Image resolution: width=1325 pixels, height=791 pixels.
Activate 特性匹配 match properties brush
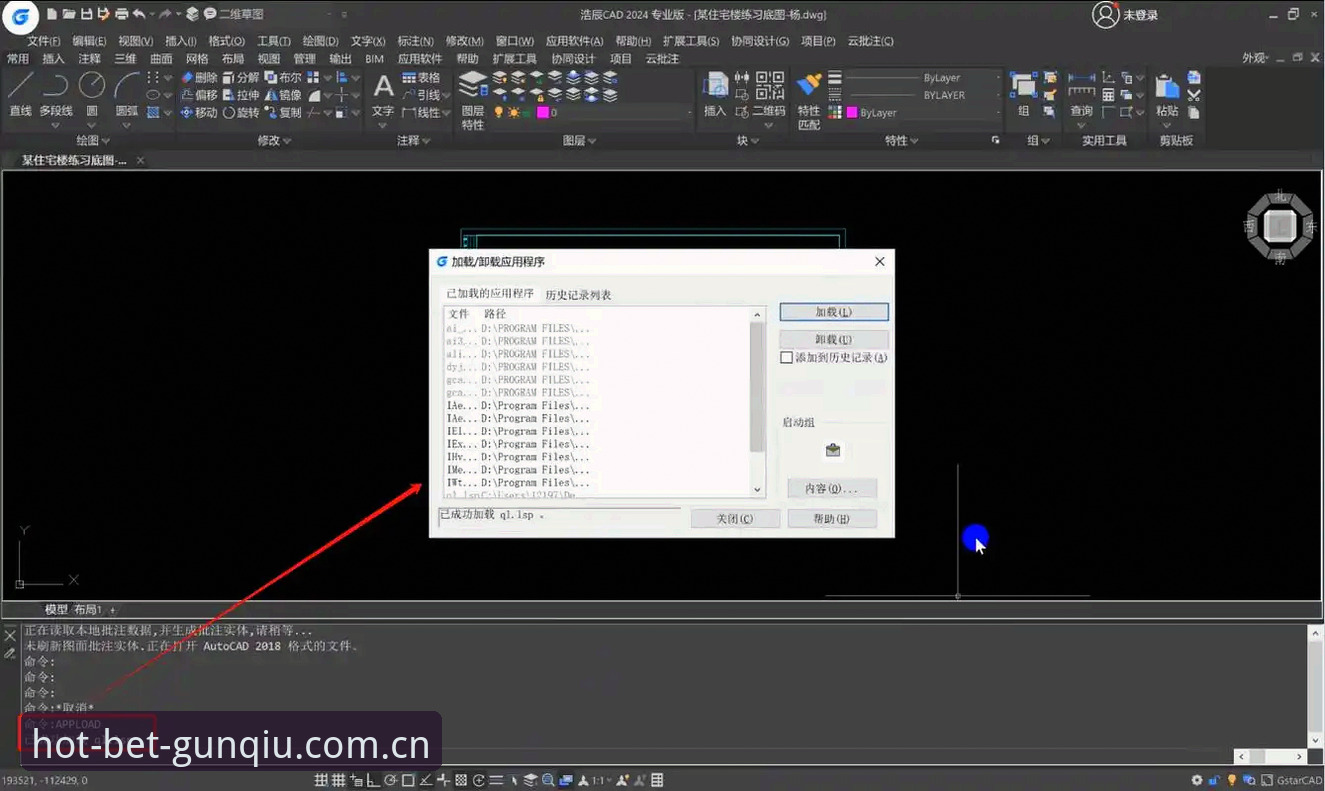click(809, 100)
